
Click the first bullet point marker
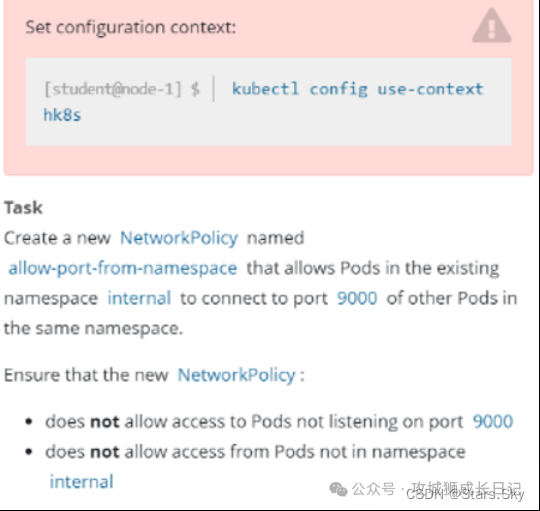pos(29,421)
